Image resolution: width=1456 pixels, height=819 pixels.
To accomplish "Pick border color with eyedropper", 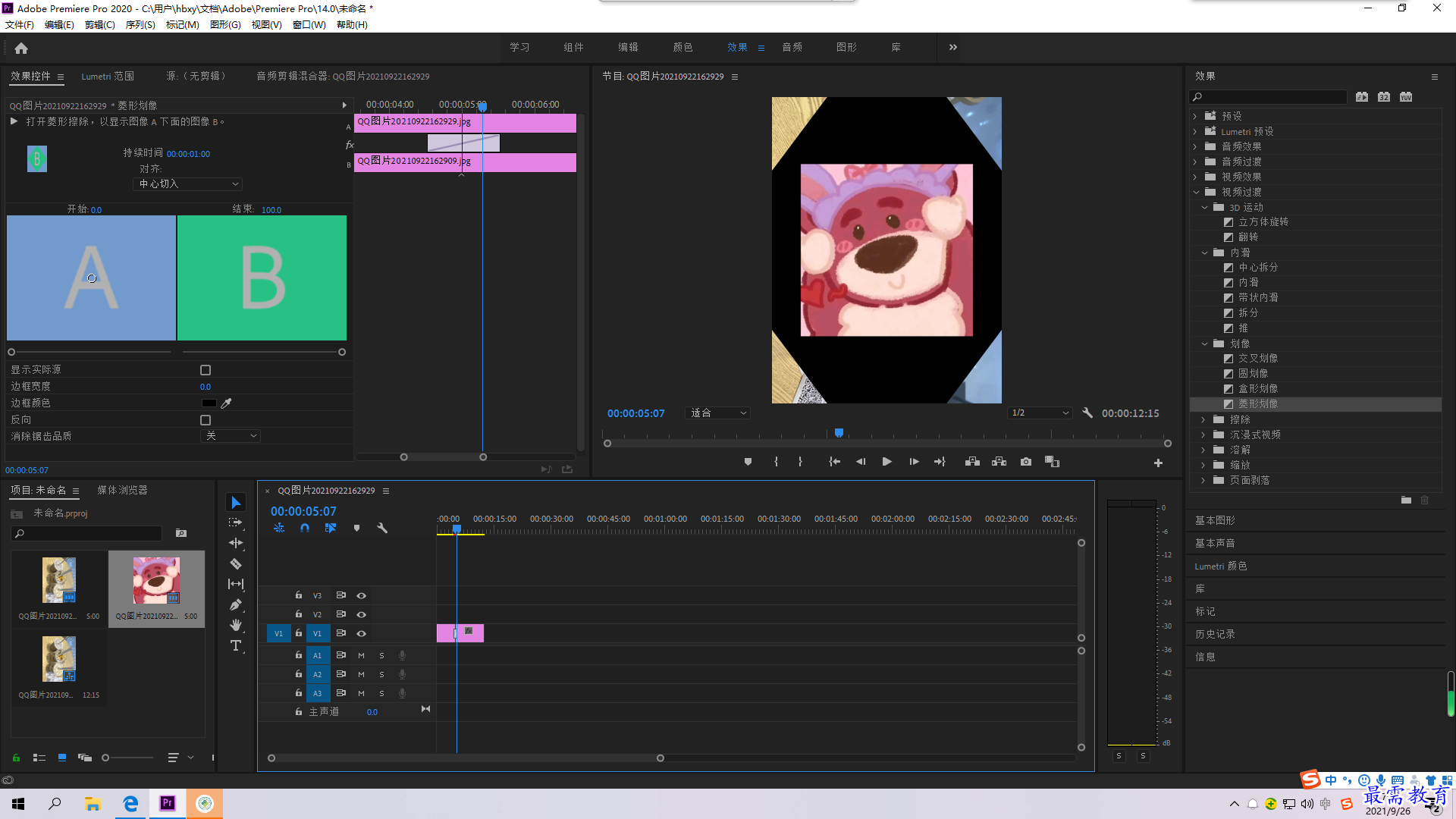I will (x=226, y=403).
